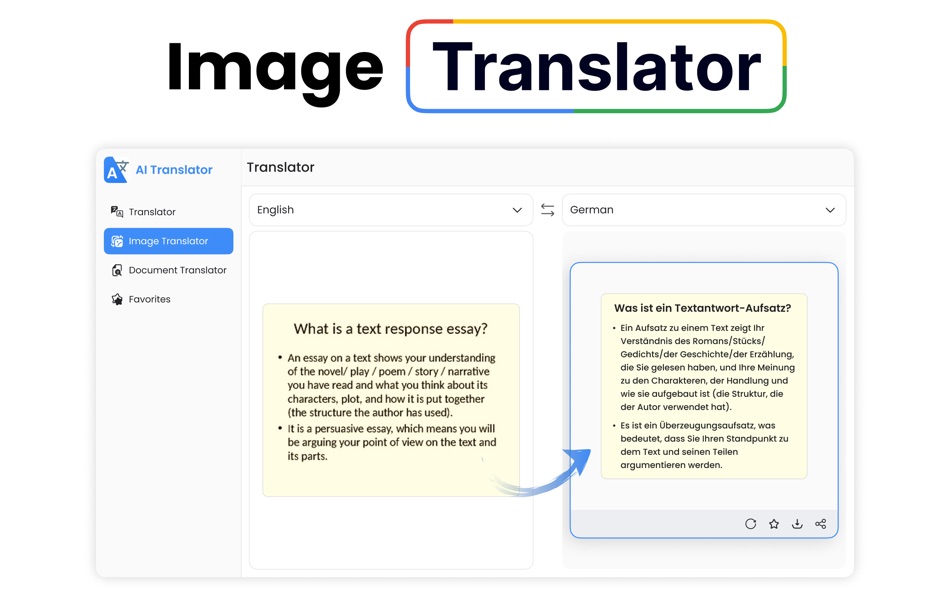950x594 pixels.
Task: Add translation to favorites with star icon
Action: point(774,524)
